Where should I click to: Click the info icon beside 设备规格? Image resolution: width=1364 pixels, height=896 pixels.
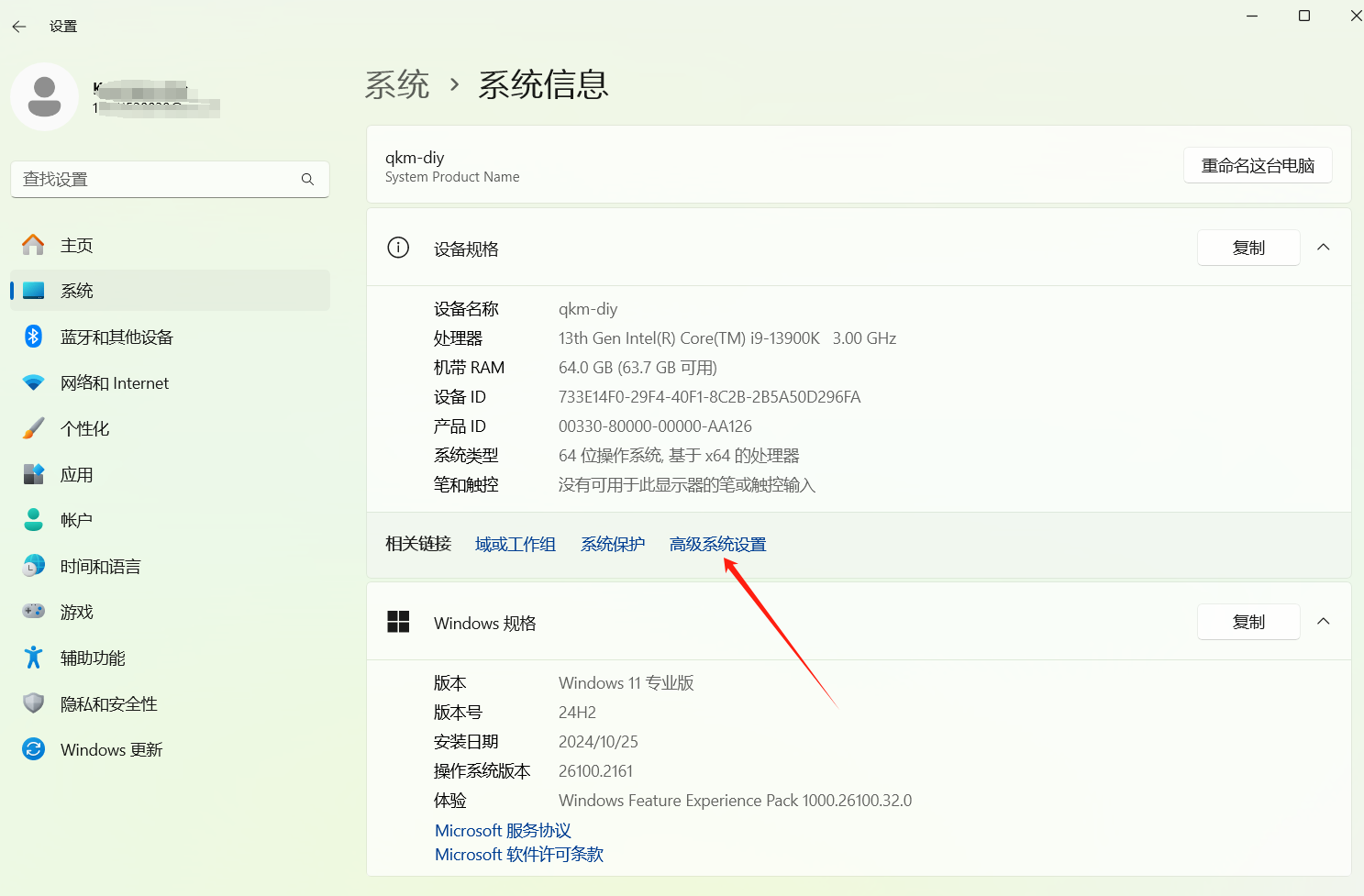[x=398, y=248]
